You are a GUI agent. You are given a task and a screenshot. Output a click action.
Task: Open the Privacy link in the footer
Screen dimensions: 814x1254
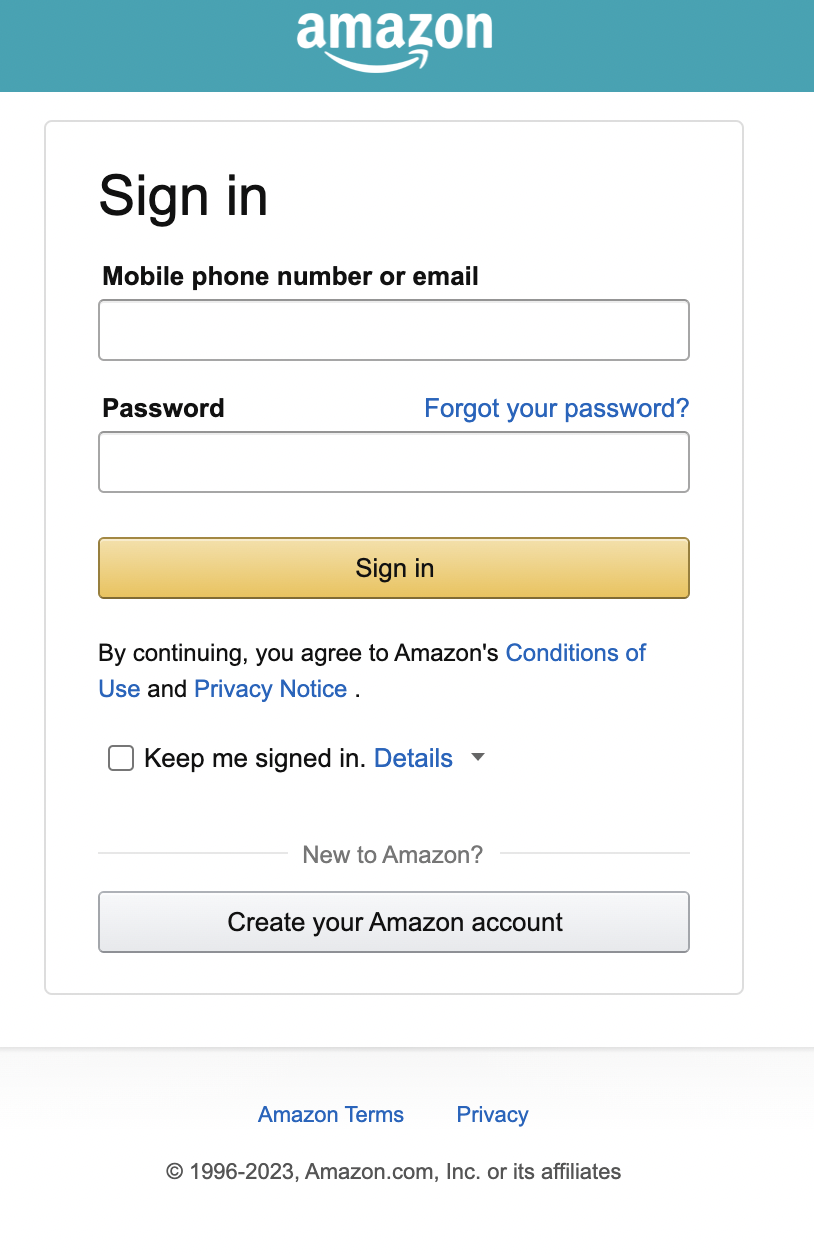[492, 1115]
